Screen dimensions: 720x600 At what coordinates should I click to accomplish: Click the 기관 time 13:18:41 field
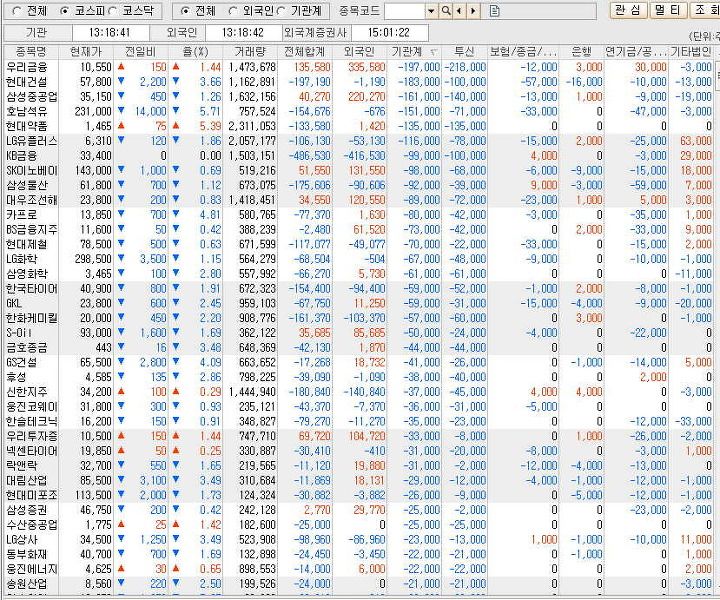click(x=110, y=33)
